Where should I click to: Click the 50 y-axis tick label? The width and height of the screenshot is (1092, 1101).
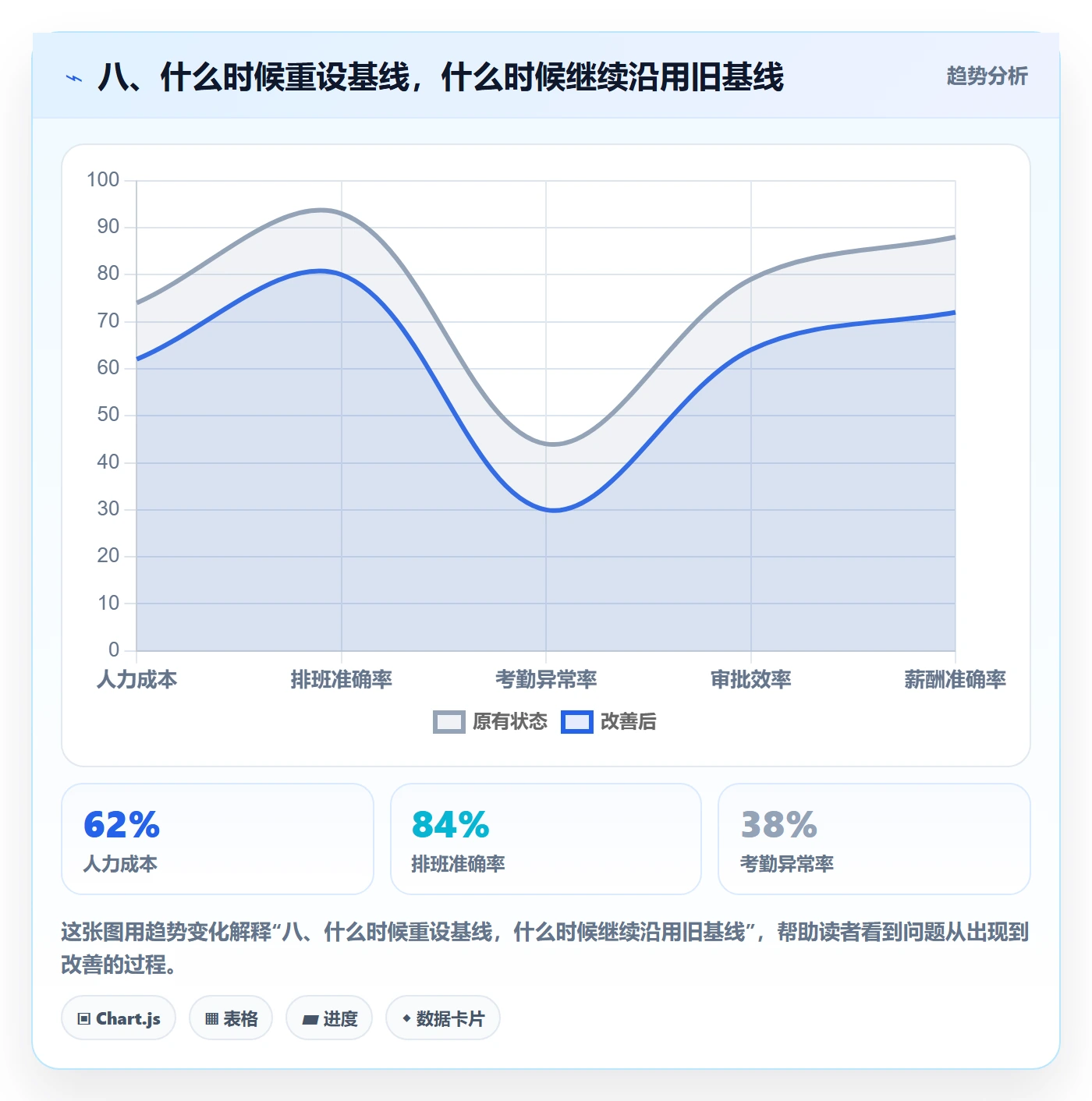click(x=108, y=415)
